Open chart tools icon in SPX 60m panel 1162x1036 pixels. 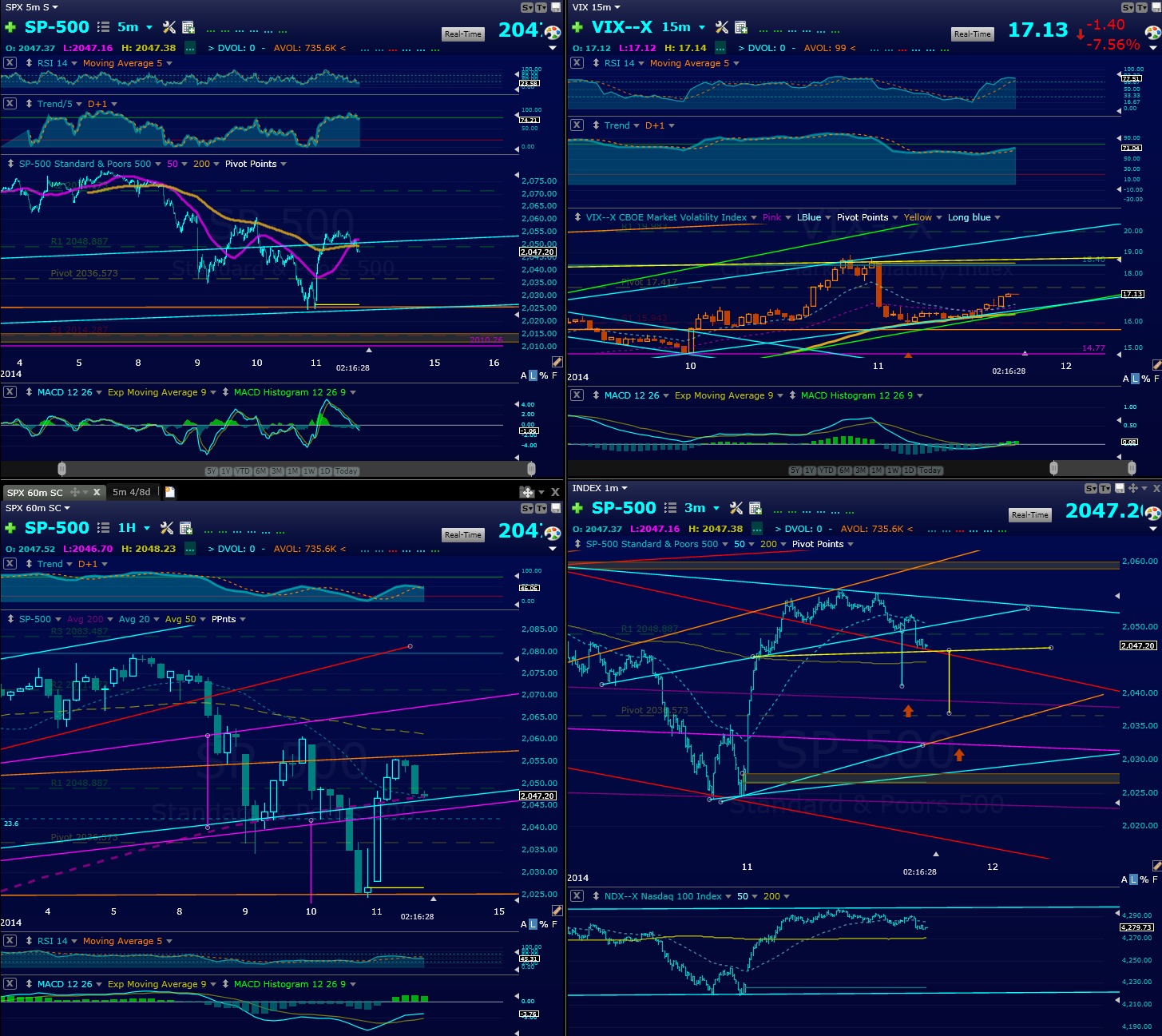(167, 528)
